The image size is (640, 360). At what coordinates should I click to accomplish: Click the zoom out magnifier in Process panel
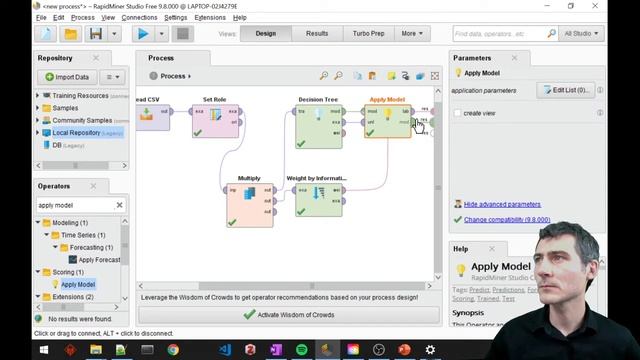pos(338,76)
